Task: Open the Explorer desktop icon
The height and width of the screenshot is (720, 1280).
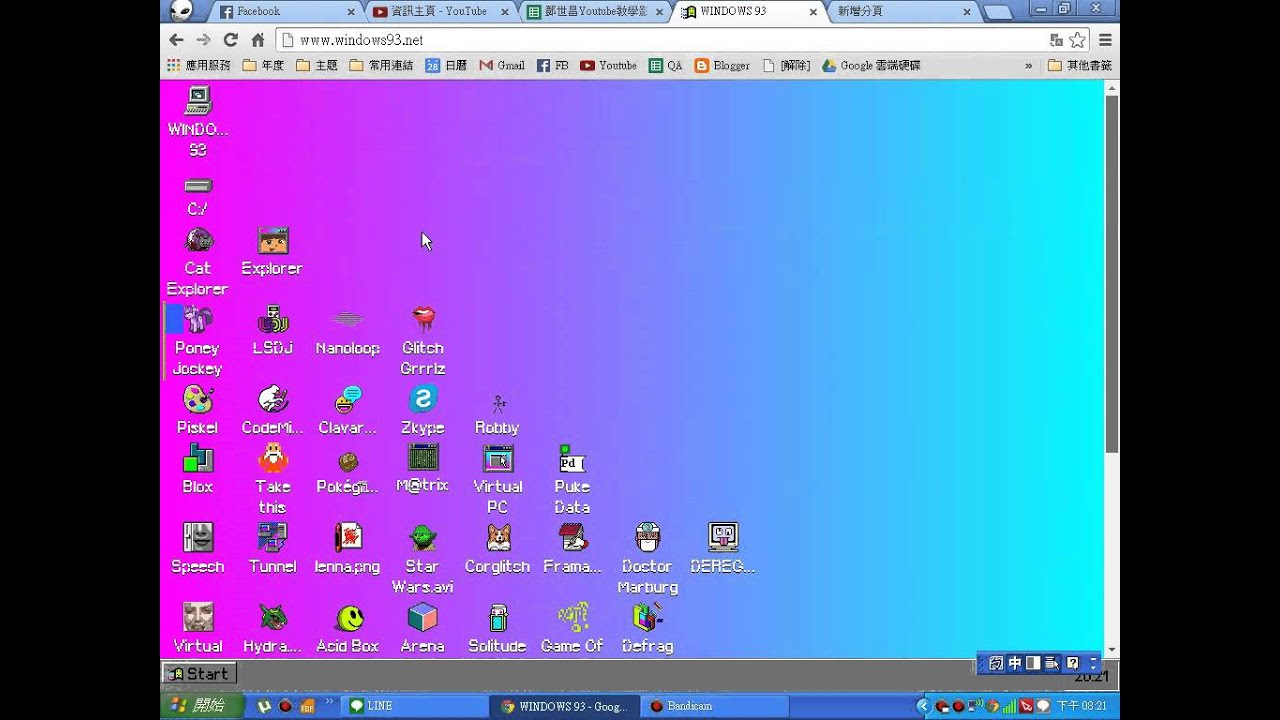Action: tap(272, 240)
